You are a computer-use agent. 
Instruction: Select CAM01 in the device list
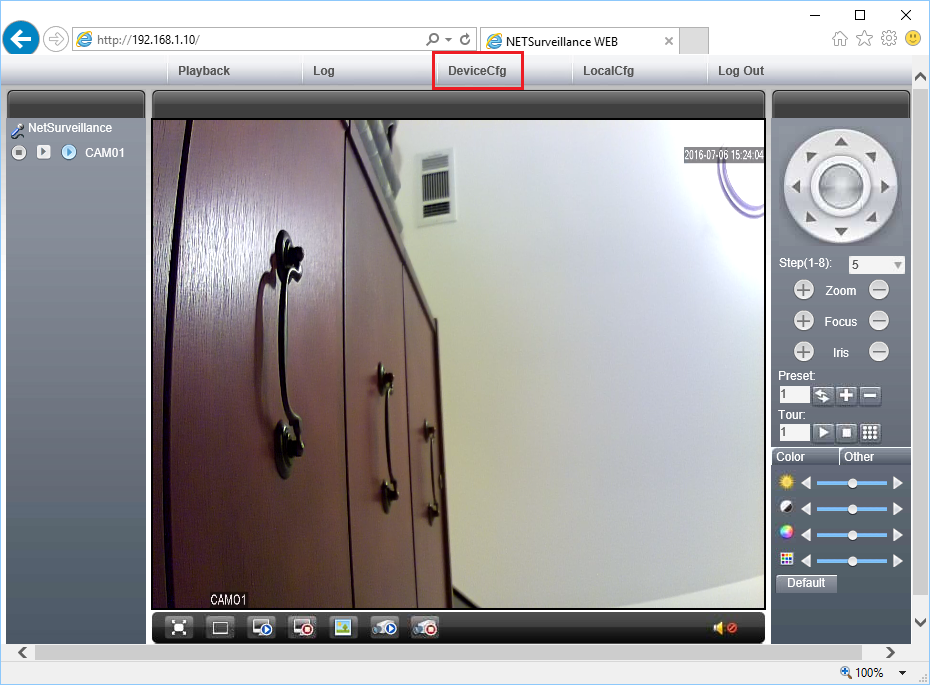pos(105,152)
